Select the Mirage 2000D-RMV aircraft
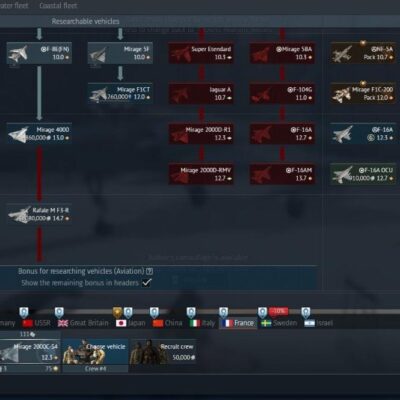Viewport: 400px width, 400px height. coord(201,174)
